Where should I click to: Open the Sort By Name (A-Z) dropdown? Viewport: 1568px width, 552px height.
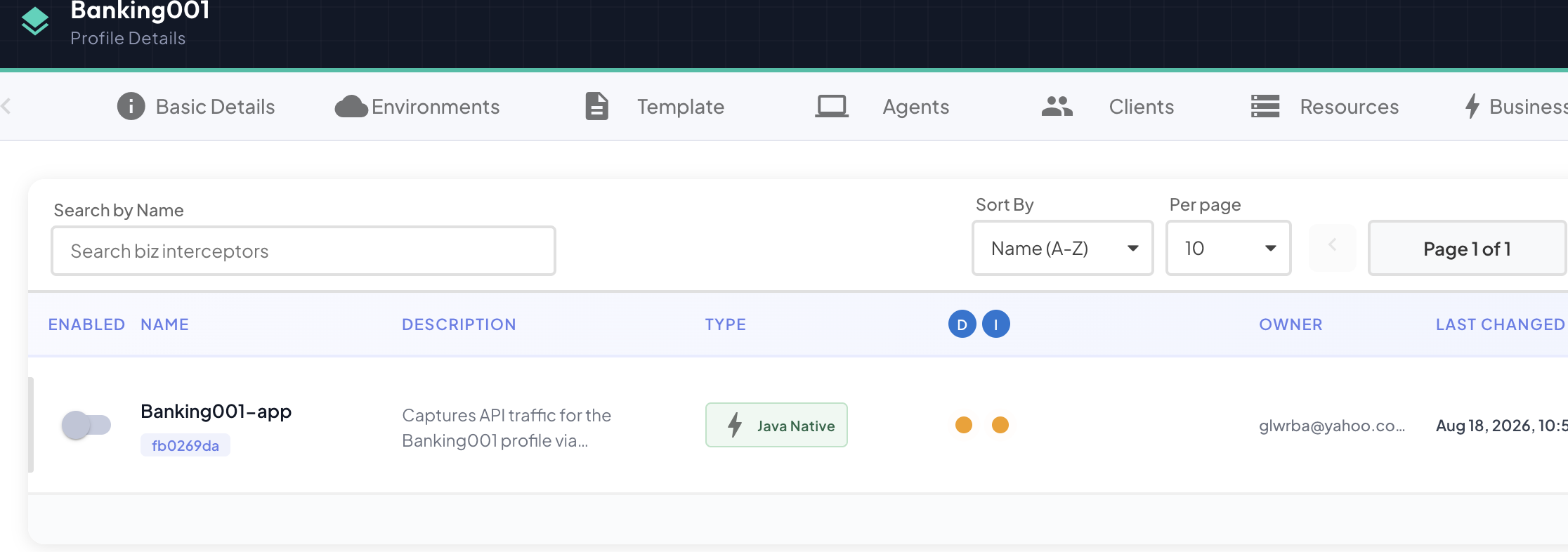(x=1063, y=249)
